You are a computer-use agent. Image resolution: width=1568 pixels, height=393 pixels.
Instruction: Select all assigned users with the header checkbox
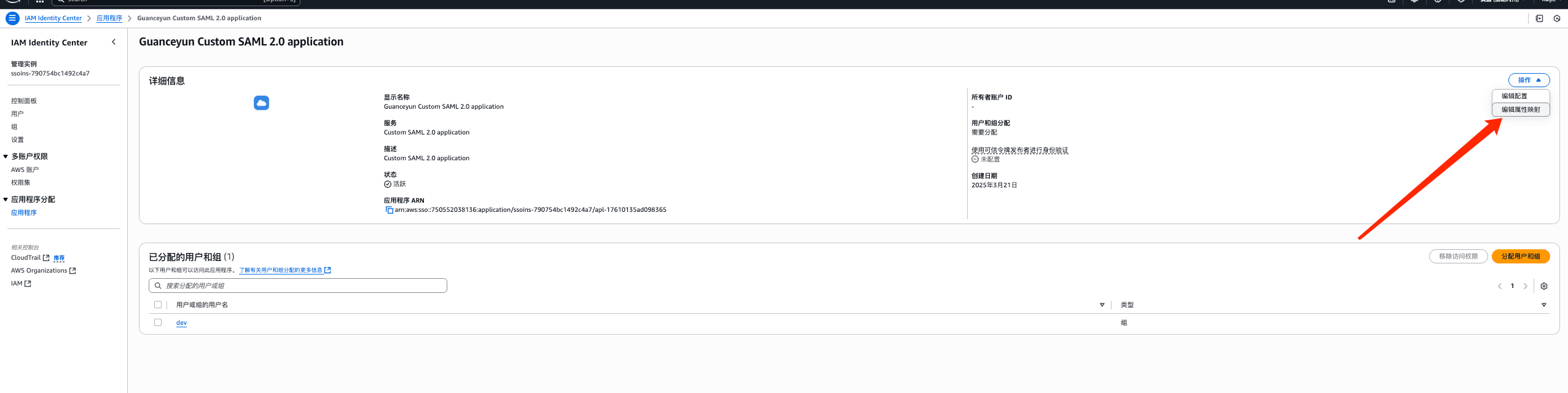(158, 305)
